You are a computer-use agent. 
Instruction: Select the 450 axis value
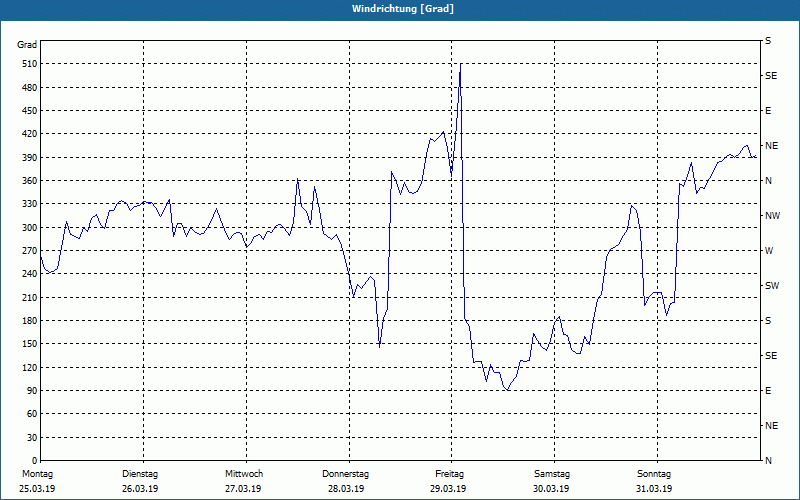click(29, 111)
